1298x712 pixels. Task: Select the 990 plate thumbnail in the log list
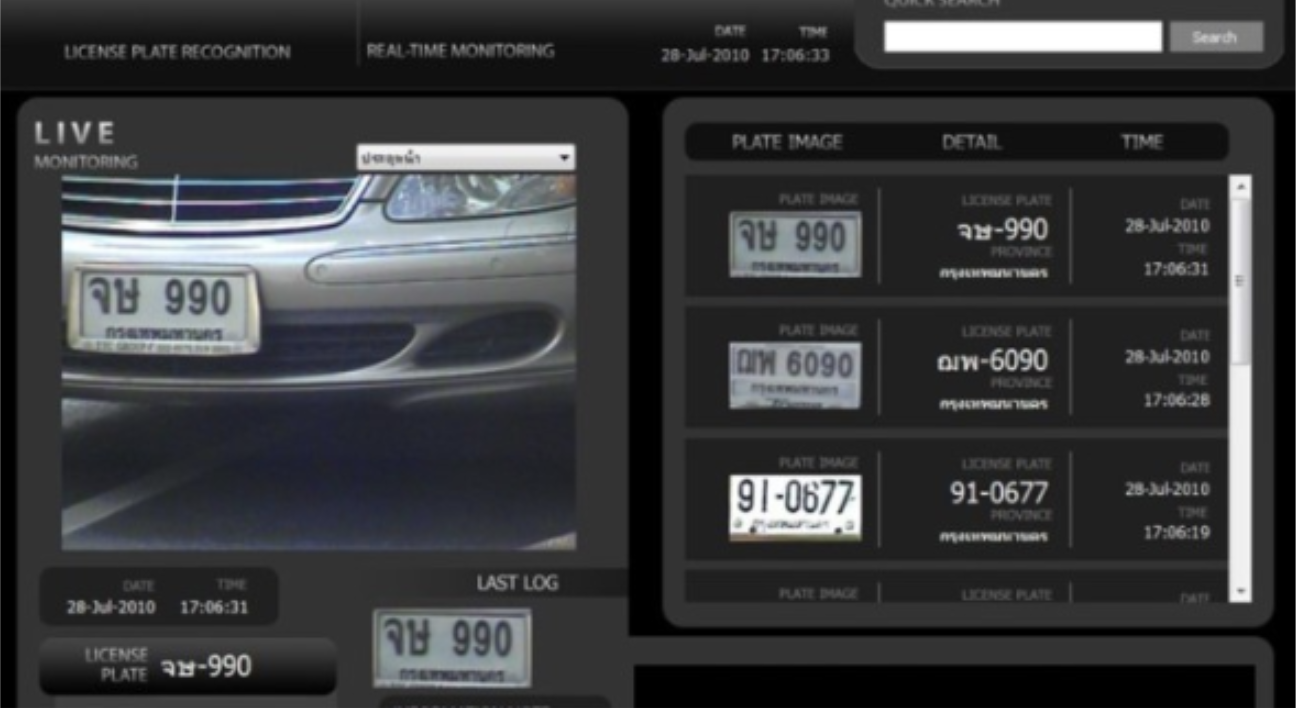point(795,243)
